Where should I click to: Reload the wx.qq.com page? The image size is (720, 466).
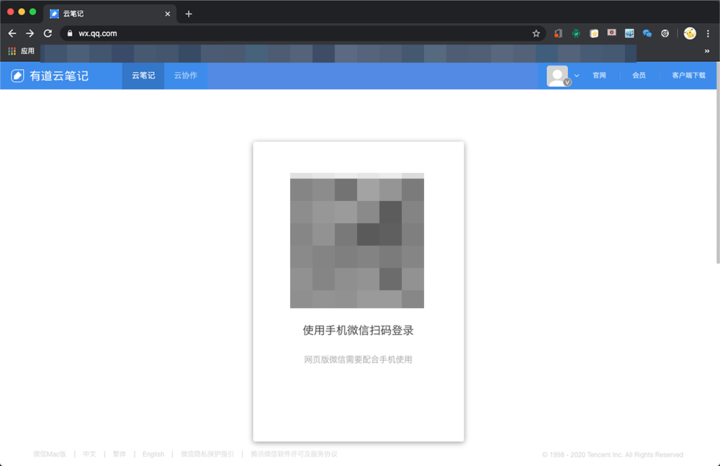coord(48,34)
